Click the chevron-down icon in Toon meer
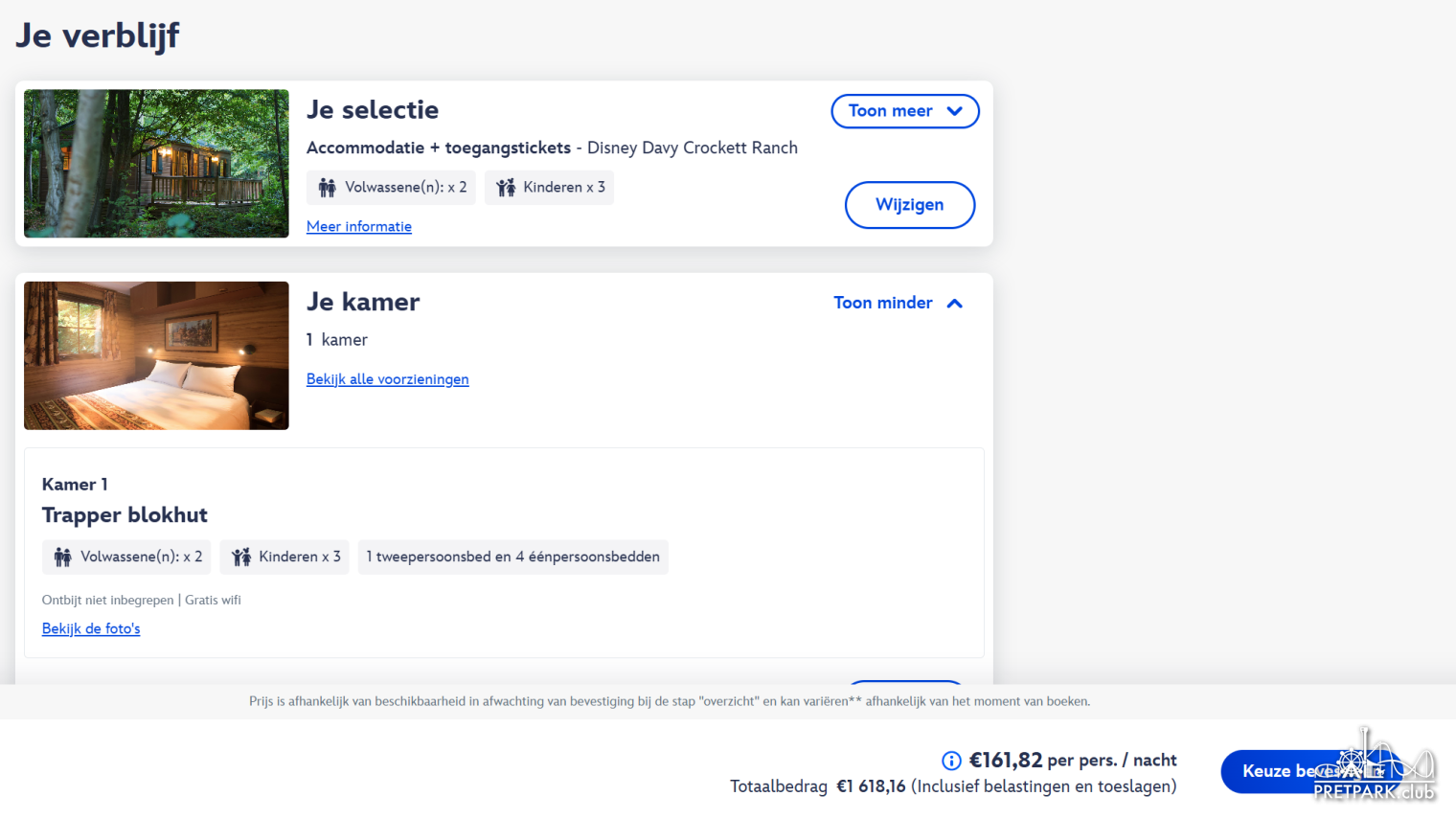The height and width of the screenshot is (819, 1456). click(x=955, y=111)
